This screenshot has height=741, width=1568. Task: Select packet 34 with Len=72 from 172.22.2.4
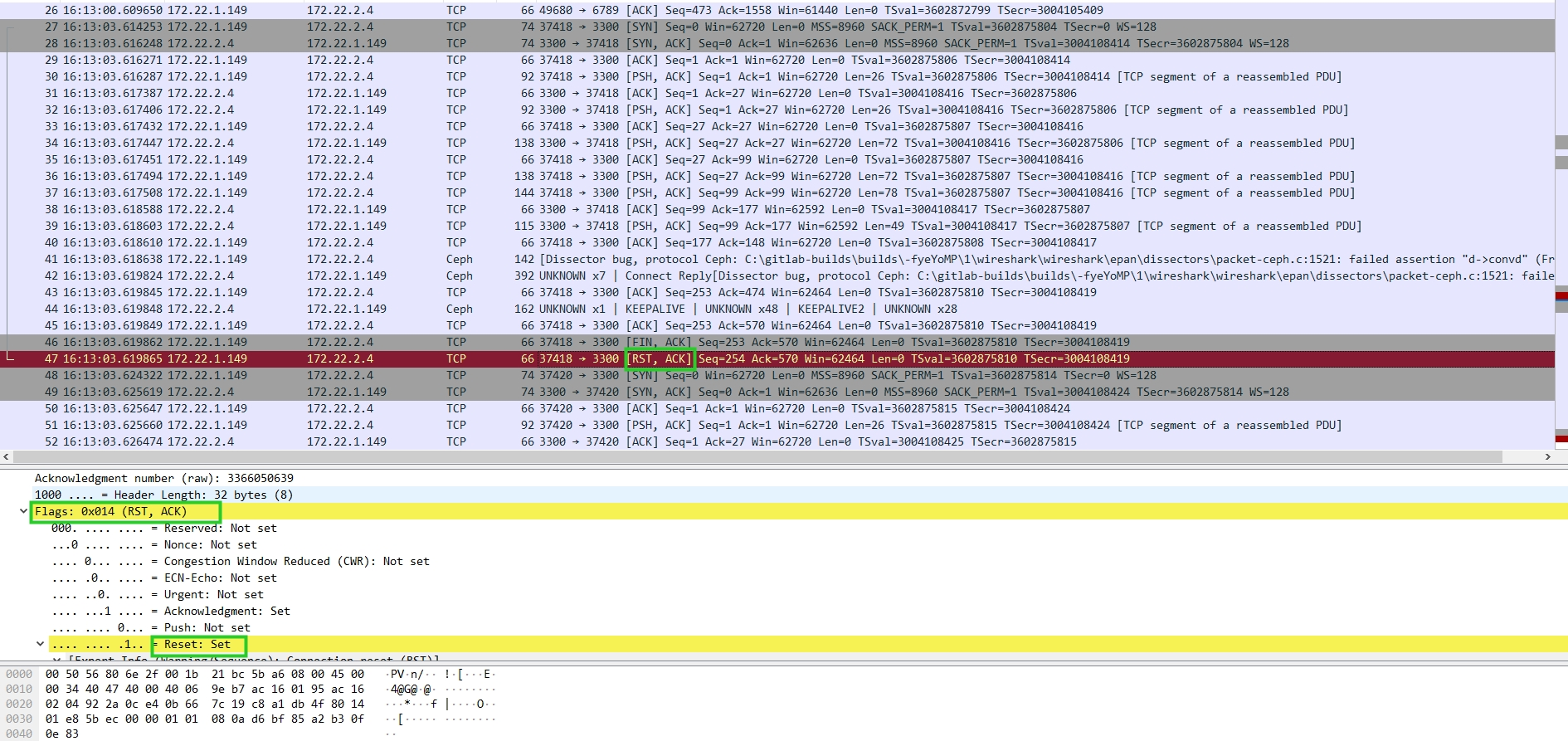[x=777, y=143]
